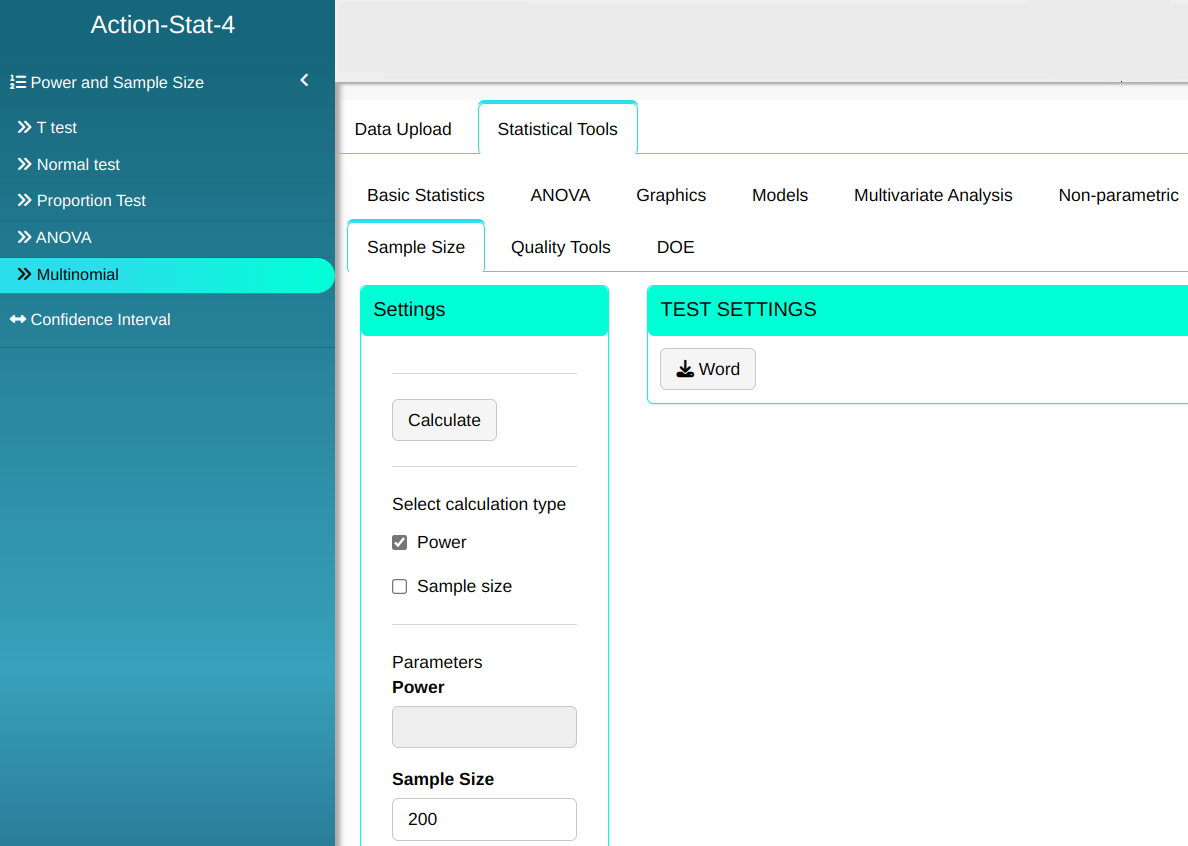The image size is (1188, 846).
Task: Open Proportion Test in the sidebar
Action: (x=91, y=201)
